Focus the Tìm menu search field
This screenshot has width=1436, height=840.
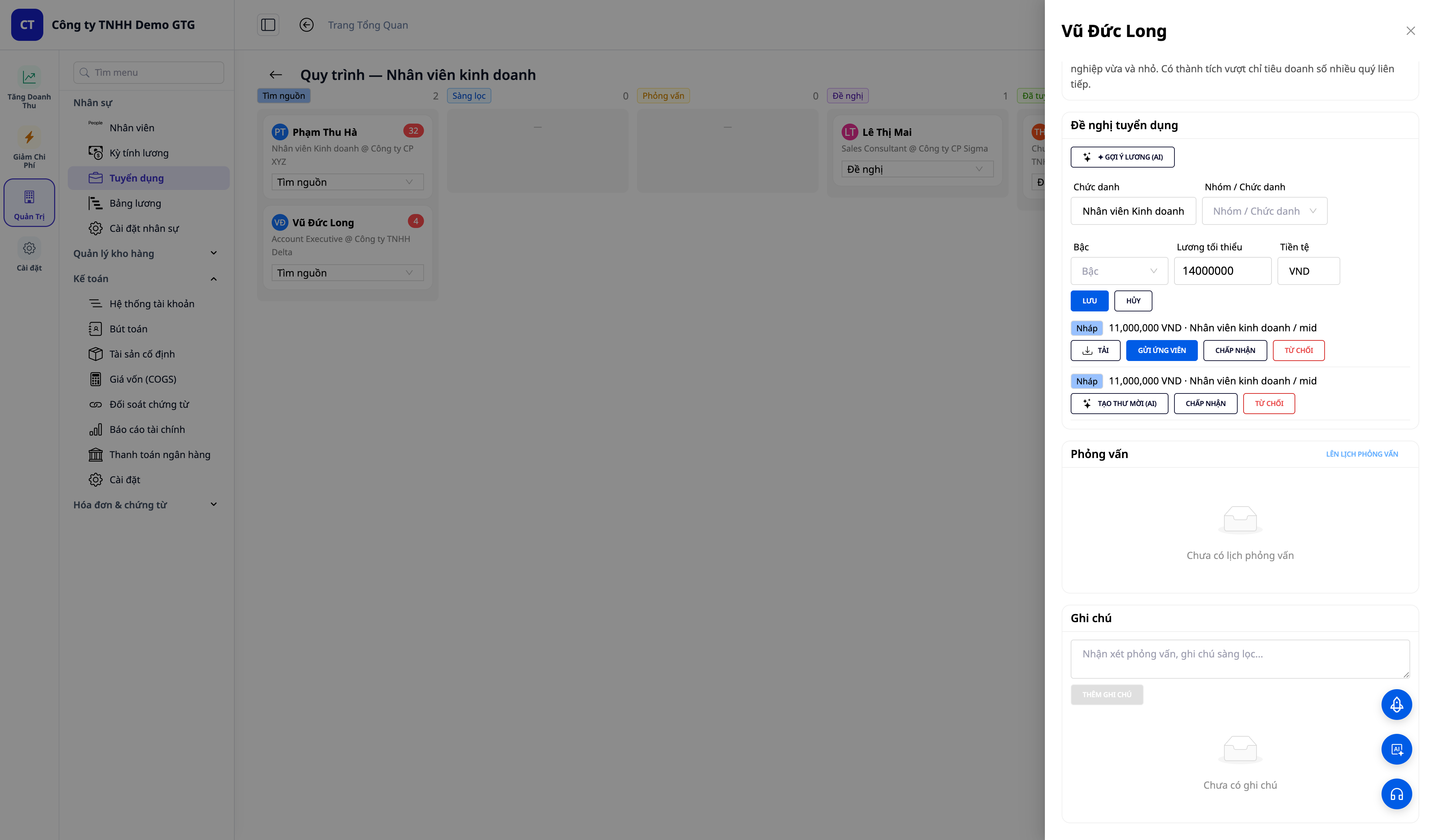(x=148, y=72)
